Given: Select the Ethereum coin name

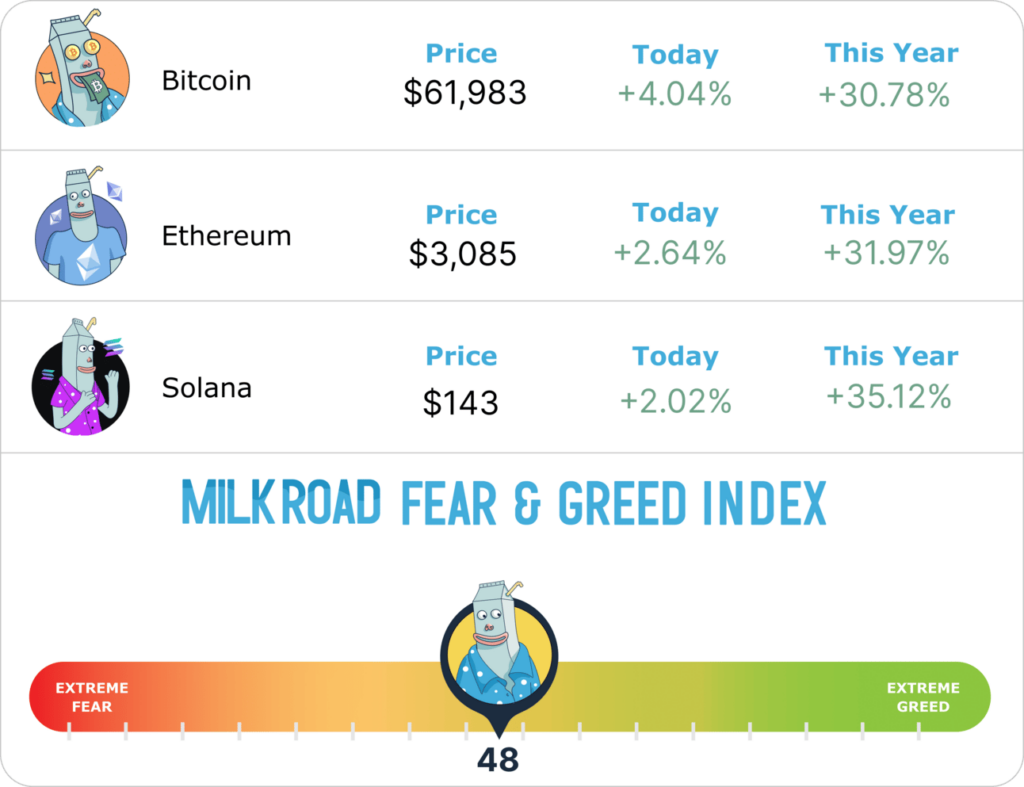Looking at the screenshot, I should pos(226,236).
